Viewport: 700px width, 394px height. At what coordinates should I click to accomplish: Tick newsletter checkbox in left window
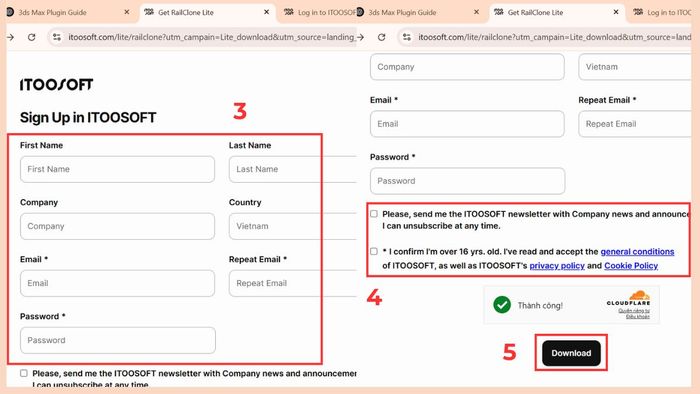coord(24,373)
